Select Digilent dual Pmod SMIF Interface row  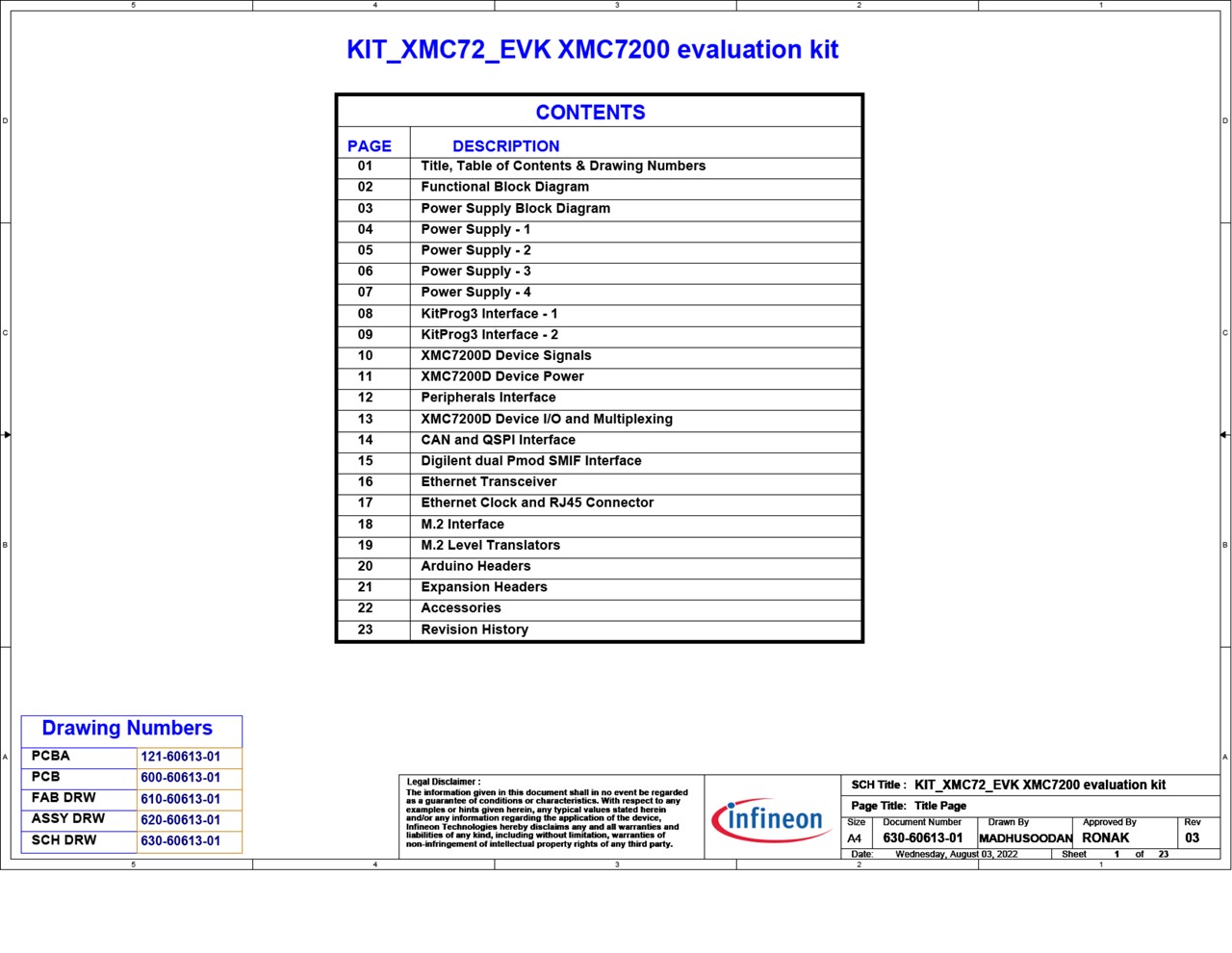pos(530,461)
